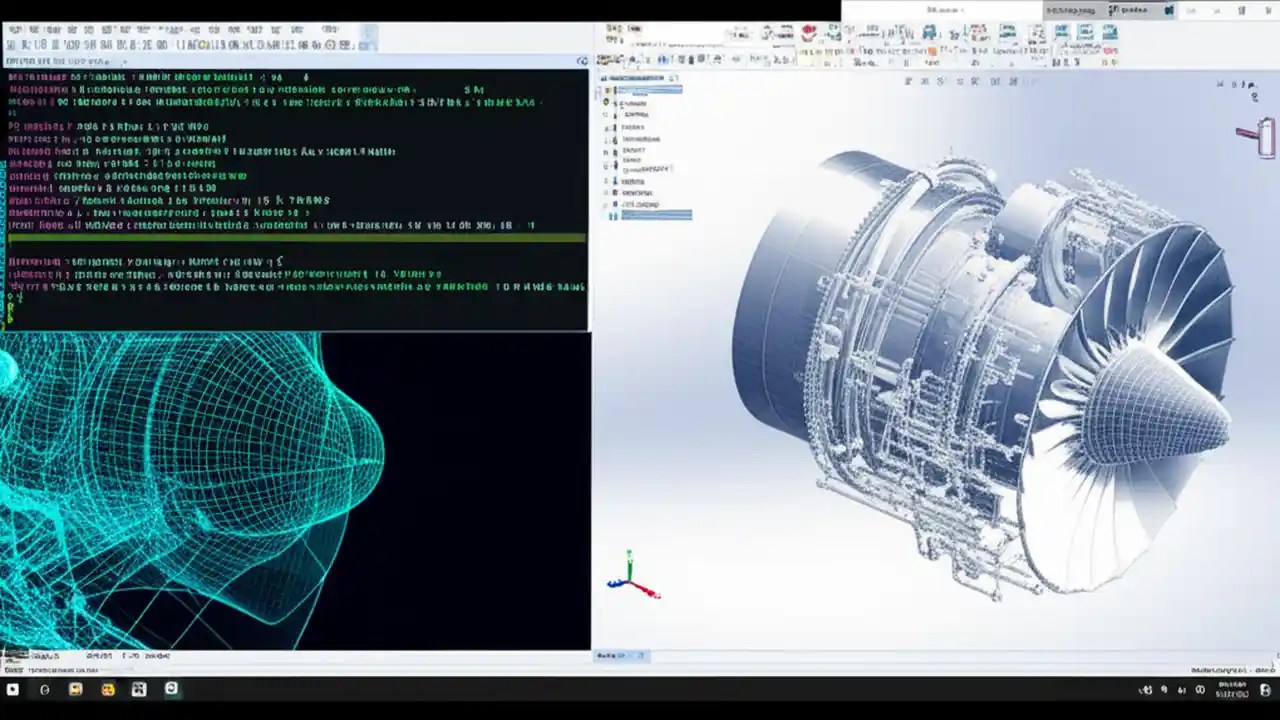Screen dimensions: 1280x720
Task: Collapse the highlighted subassembly in the tree
Action: click(599, 215)
